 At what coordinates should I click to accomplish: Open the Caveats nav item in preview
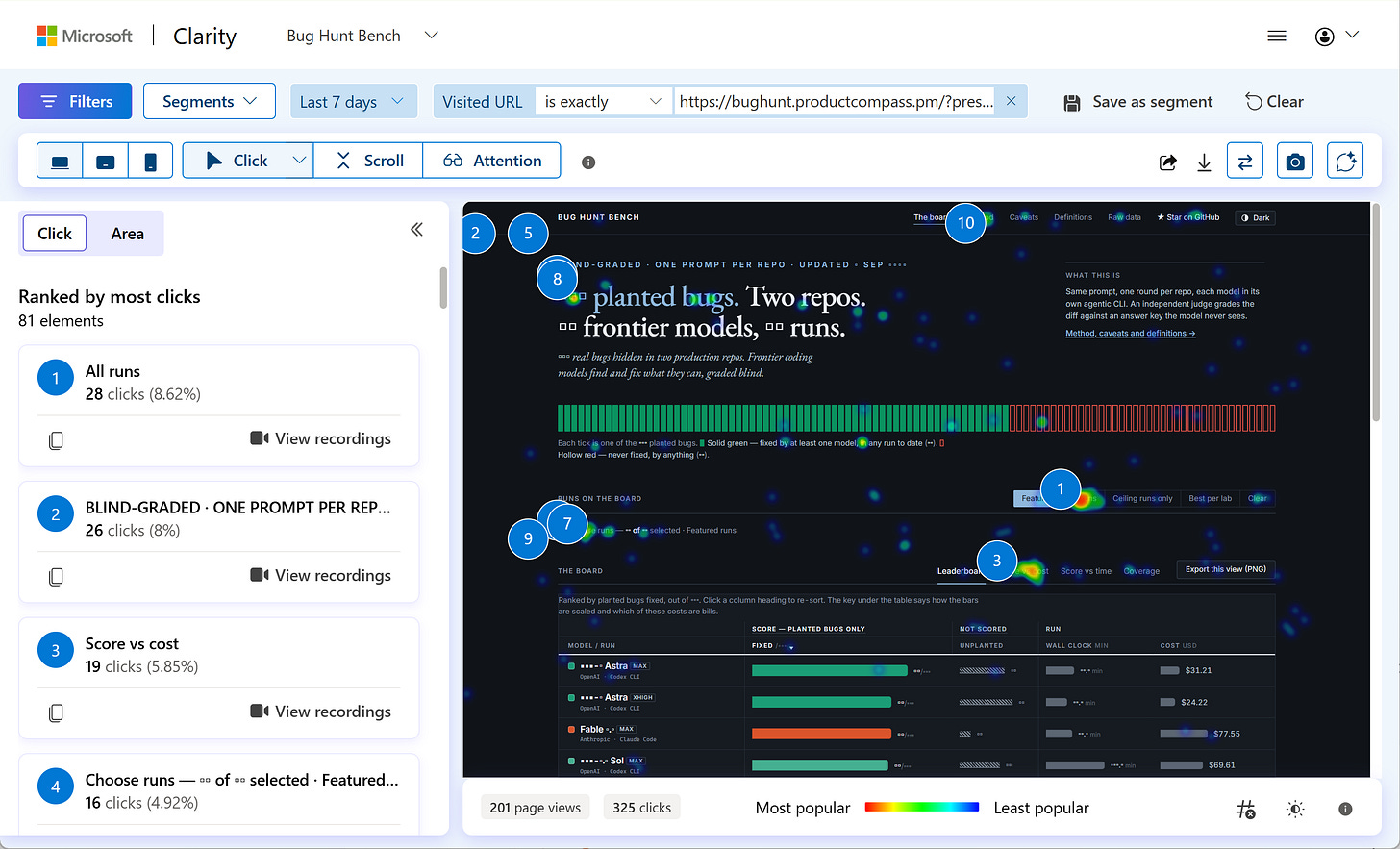point(1024,217)
